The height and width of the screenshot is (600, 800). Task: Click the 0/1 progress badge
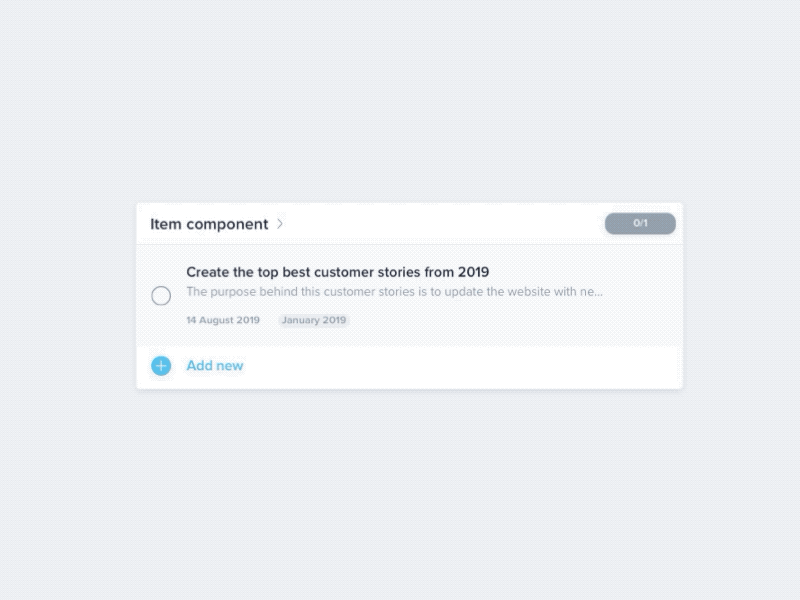pos(639,223)
